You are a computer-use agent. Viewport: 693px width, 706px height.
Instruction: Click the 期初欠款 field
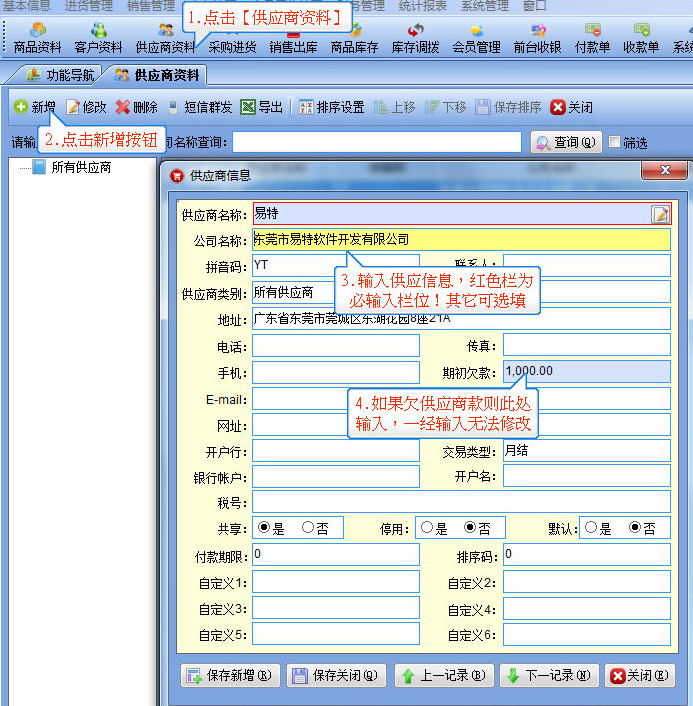(x=587, y=371)
